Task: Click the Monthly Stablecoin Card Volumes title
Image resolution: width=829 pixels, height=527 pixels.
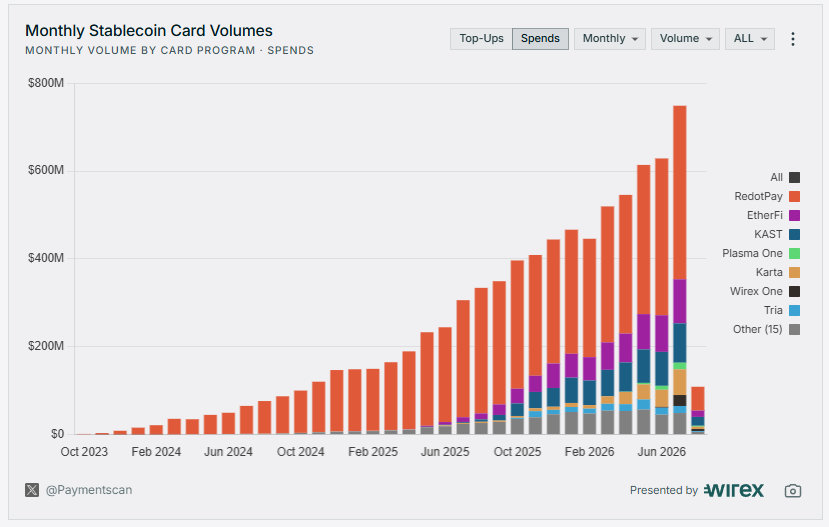Action: tap(149, 31)
